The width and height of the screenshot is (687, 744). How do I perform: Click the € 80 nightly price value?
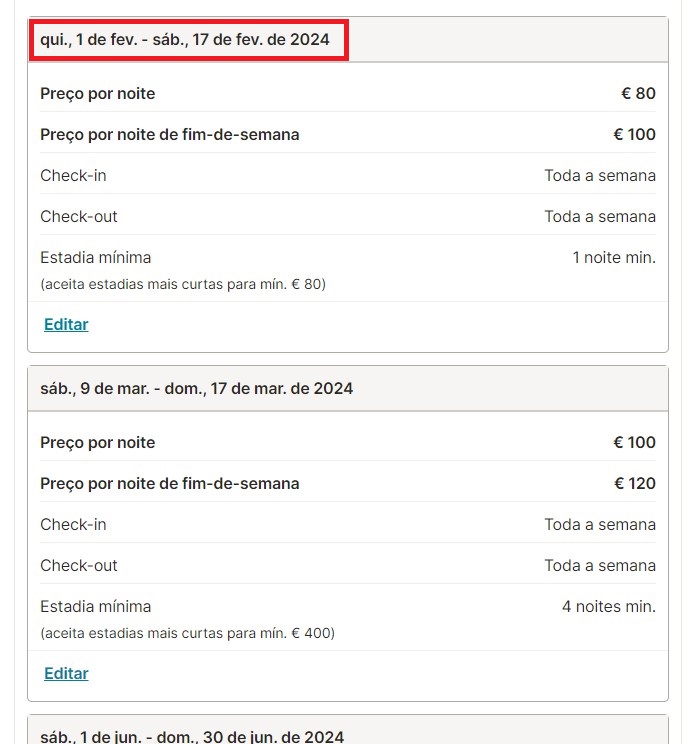coord(638,93)
